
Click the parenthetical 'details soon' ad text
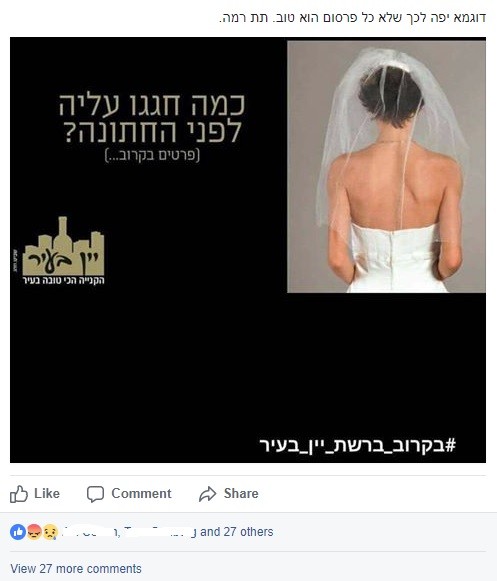pyautogui.click(x=152, y=155)
